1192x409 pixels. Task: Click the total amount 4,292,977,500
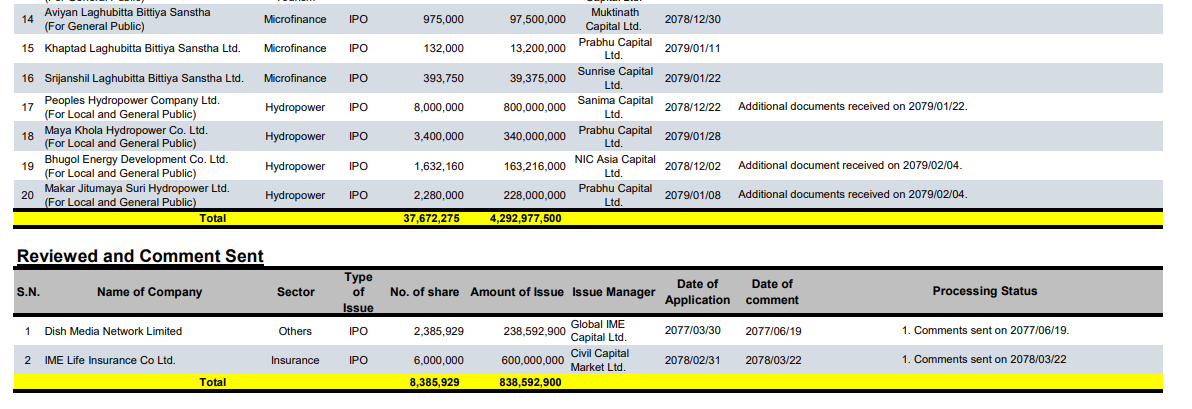(525, 218)
